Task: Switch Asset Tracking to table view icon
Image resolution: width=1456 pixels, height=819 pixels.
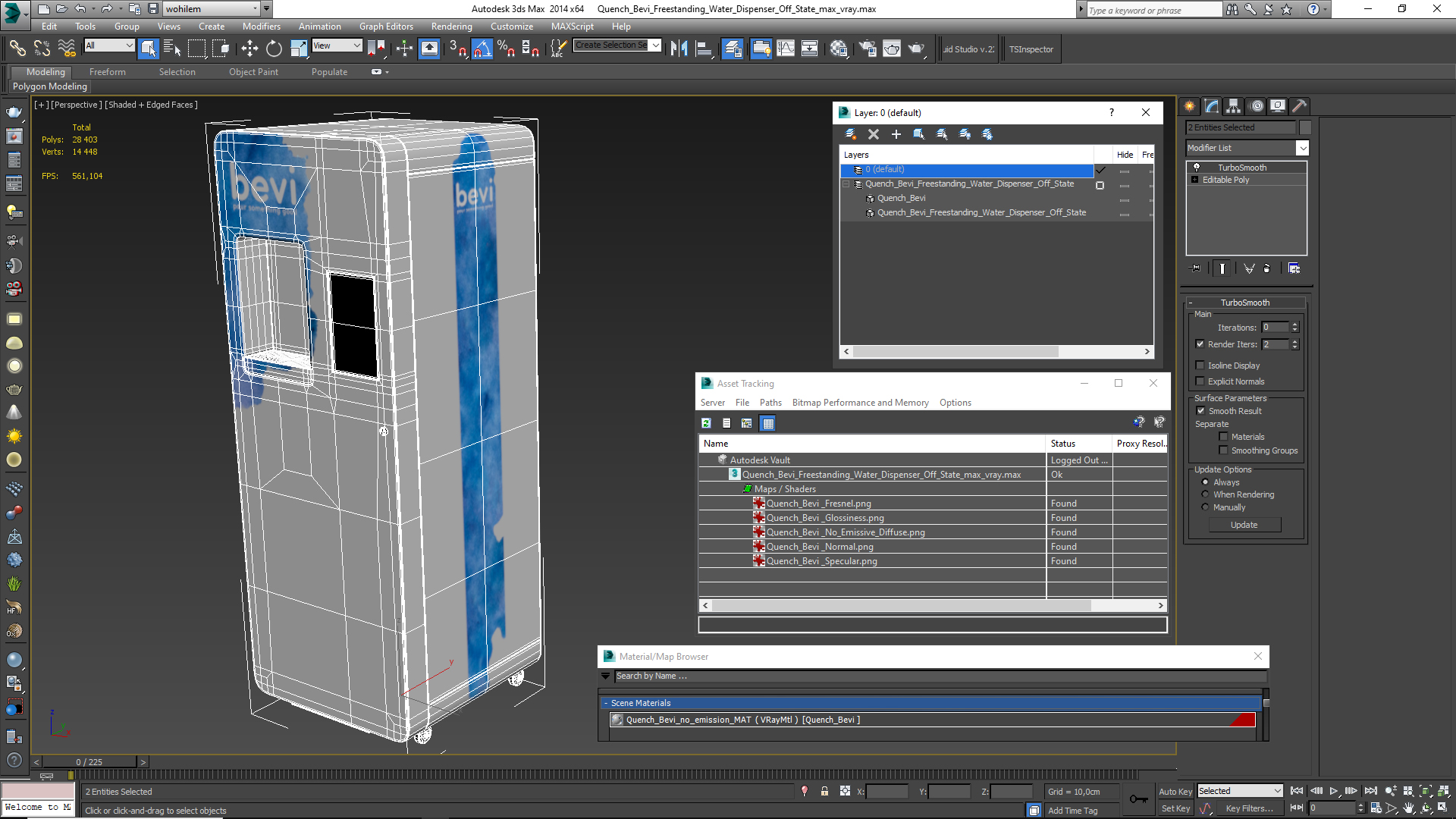Action: point(768,423)
